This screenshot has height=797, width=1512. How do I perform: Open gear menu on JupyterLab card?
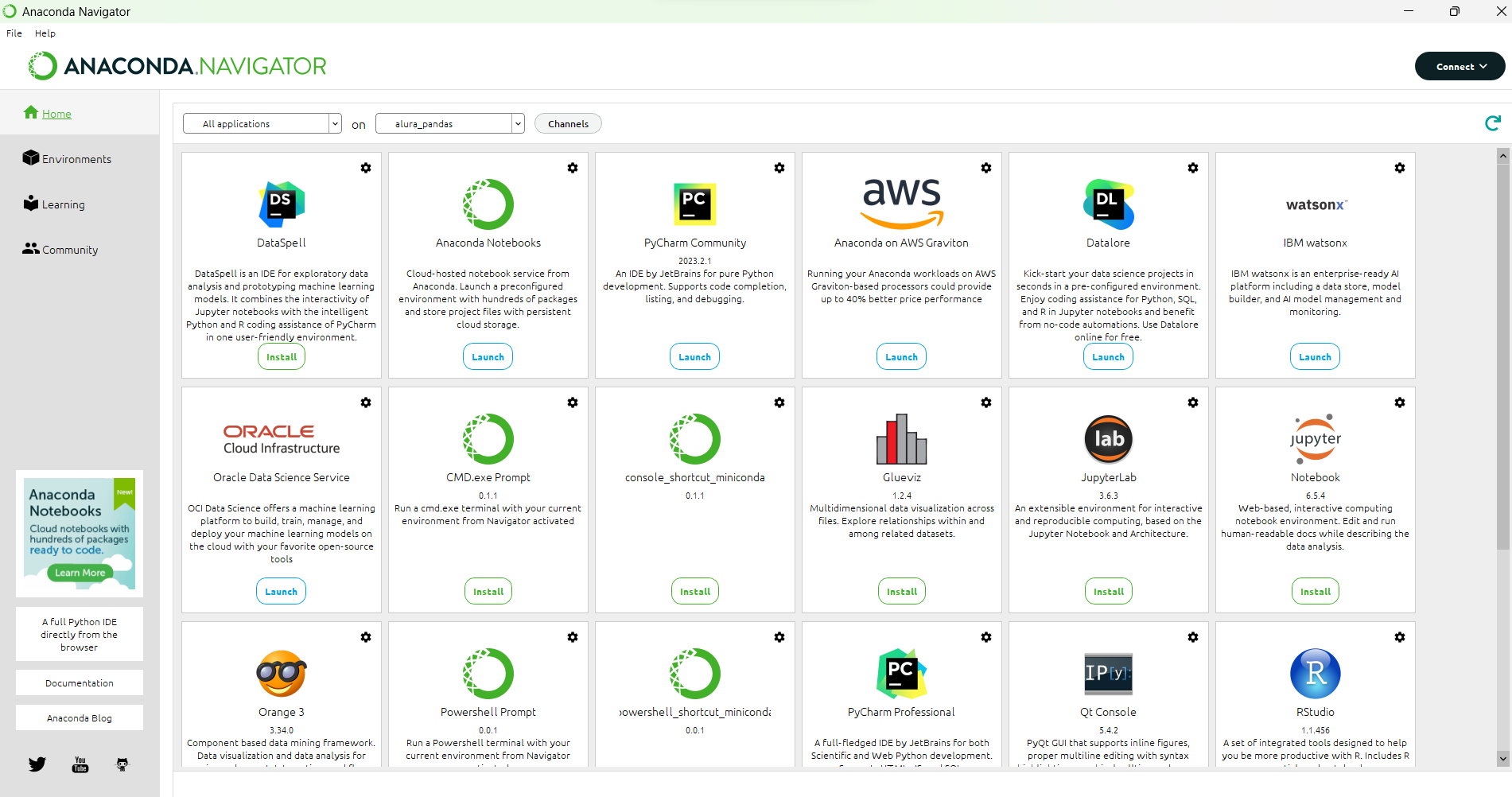click(1193, 402)
